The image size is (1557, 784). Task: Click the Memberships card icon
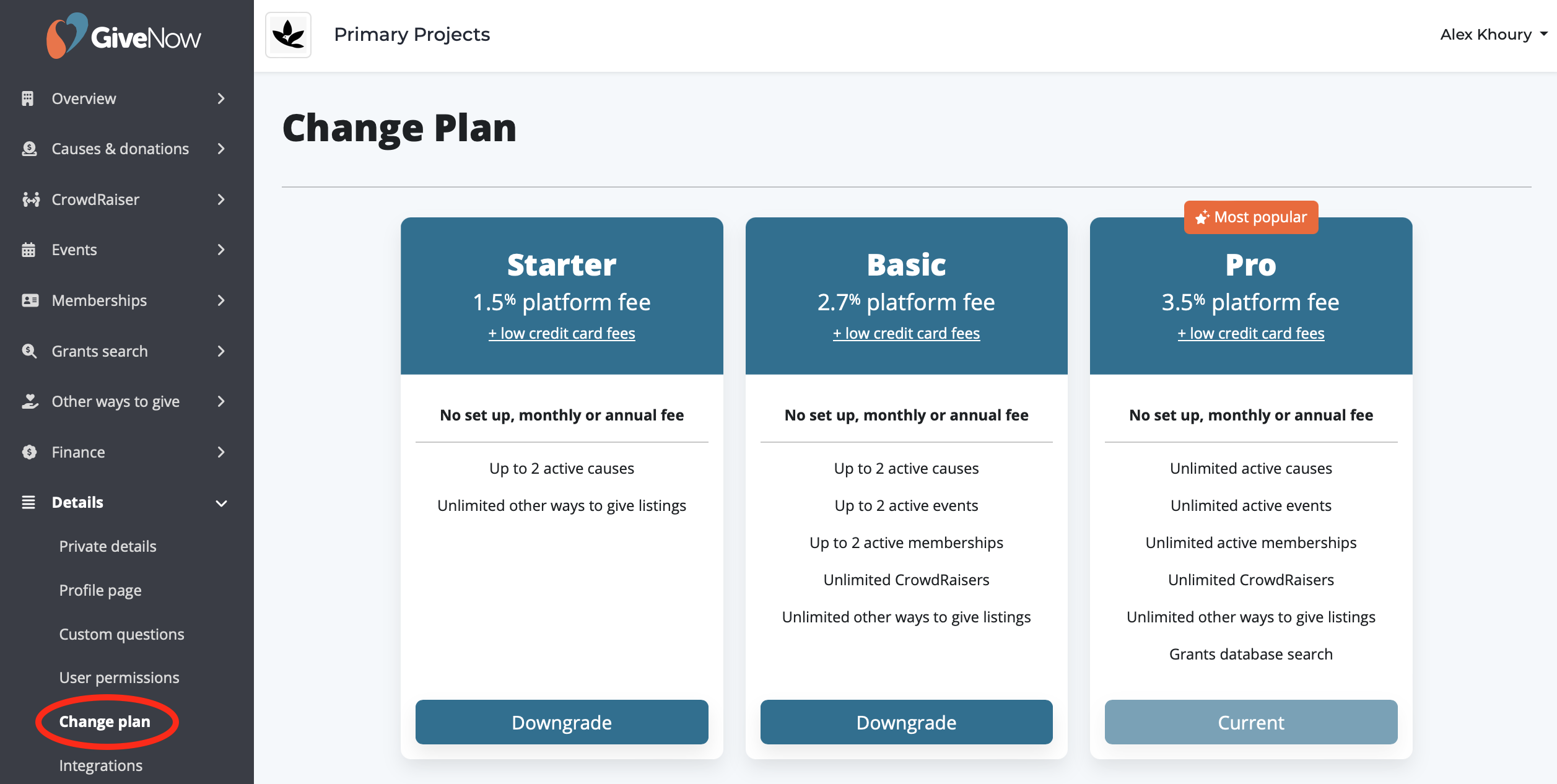[x=30, y=300]
